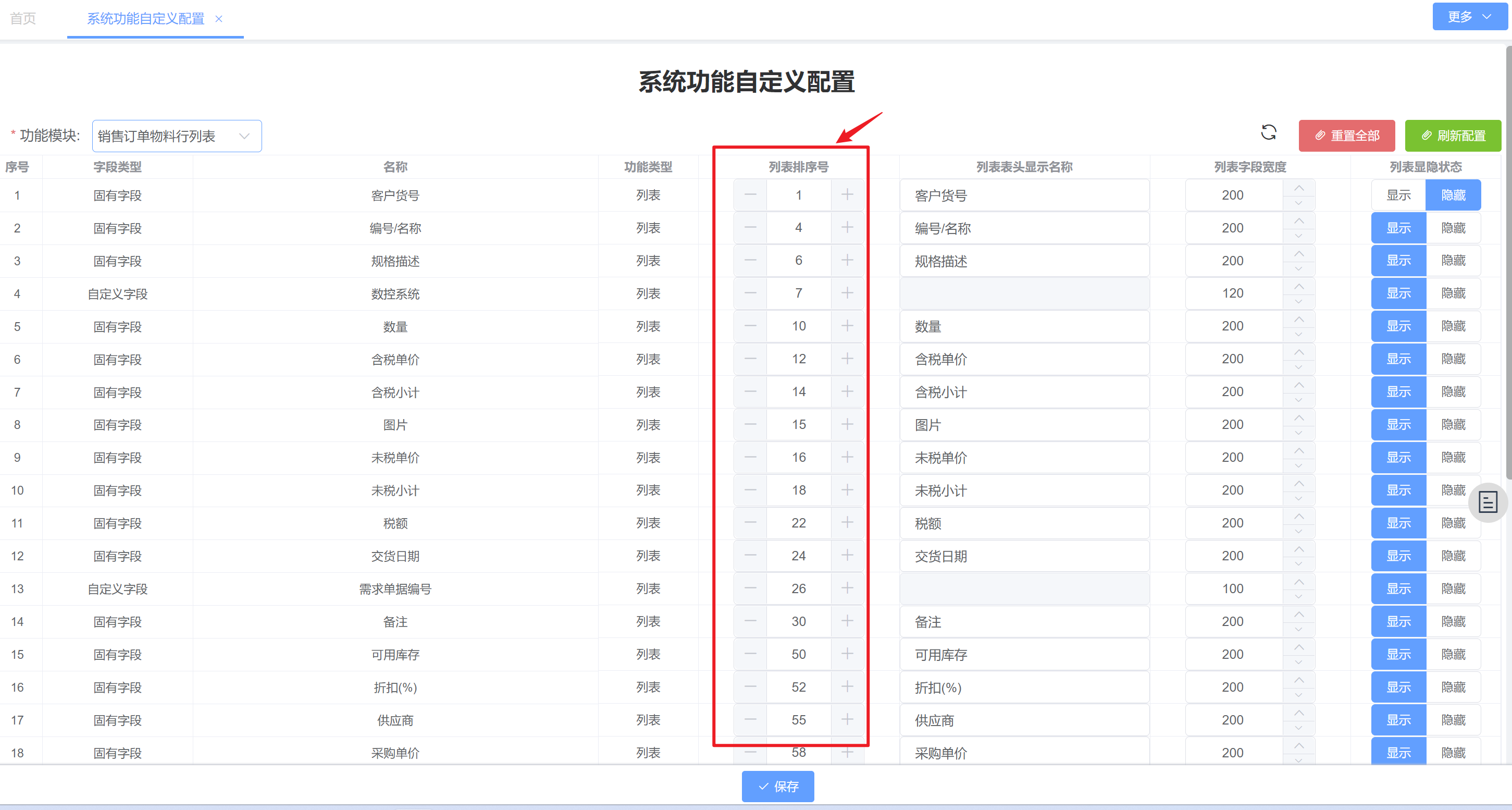
Task: Switch to the 首页 tab
Action: point(23,19)
